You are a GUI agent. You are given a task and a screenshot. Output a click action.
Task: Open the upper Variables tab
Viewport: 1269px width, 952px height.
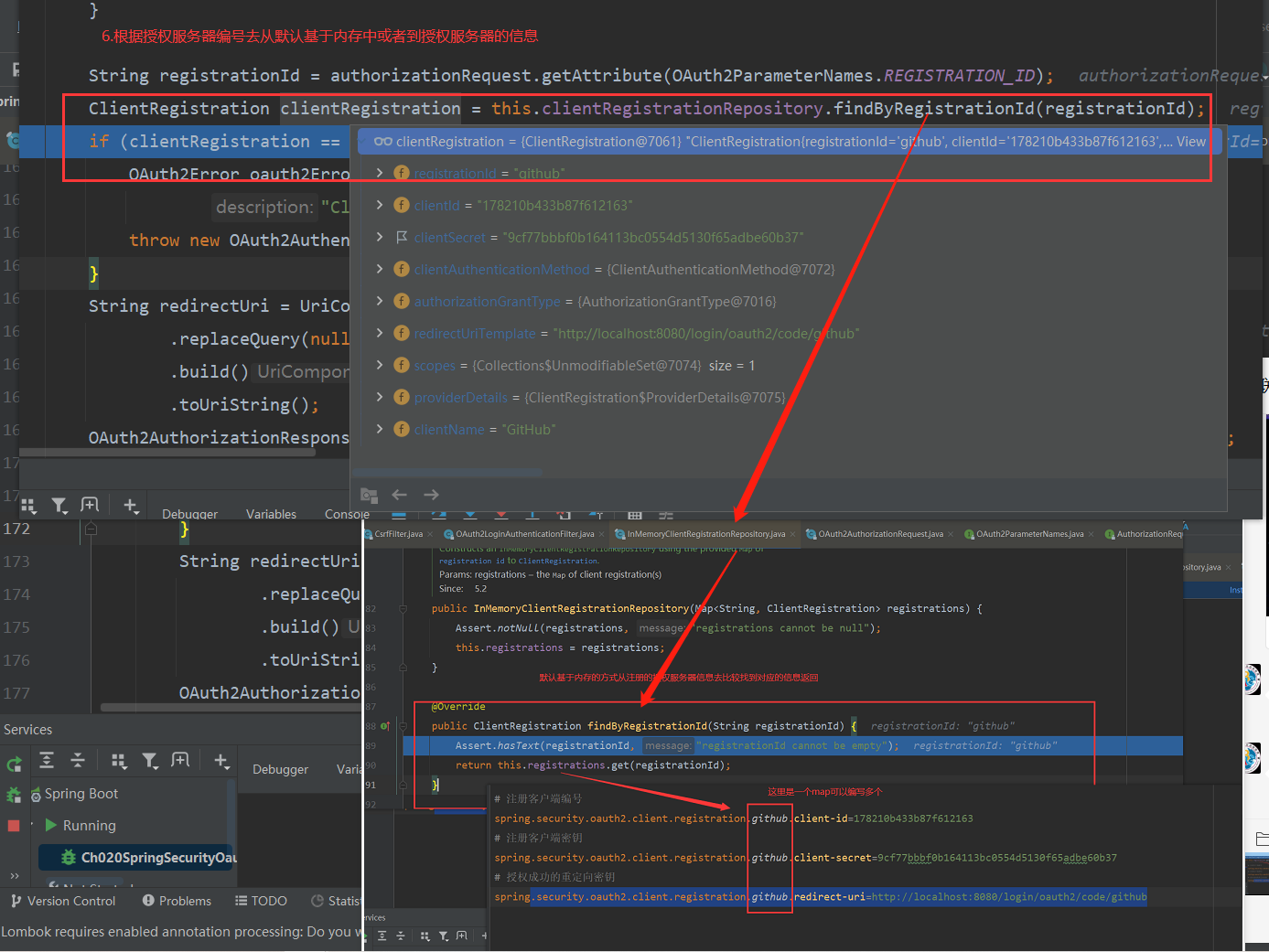[x=271, y=514]
